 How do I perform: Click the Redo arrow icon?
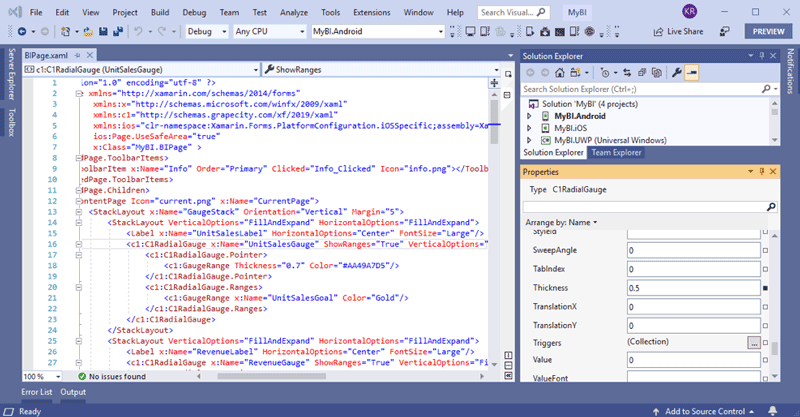162,32
